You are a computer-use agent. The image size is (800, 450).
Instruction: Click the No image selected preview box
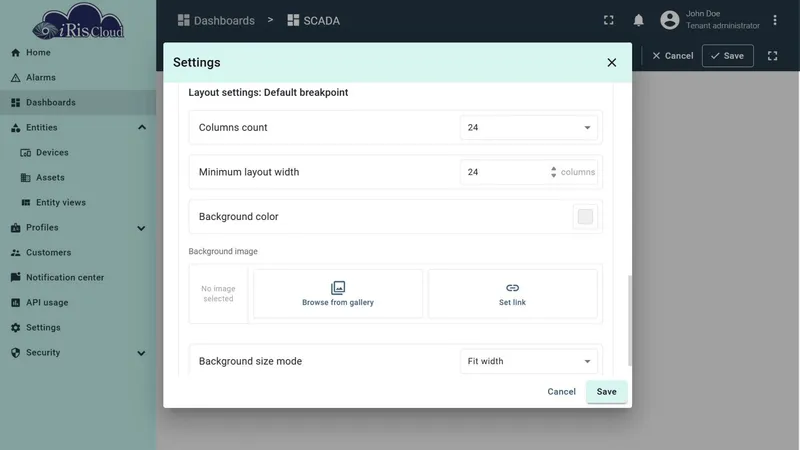click(218, 294)
